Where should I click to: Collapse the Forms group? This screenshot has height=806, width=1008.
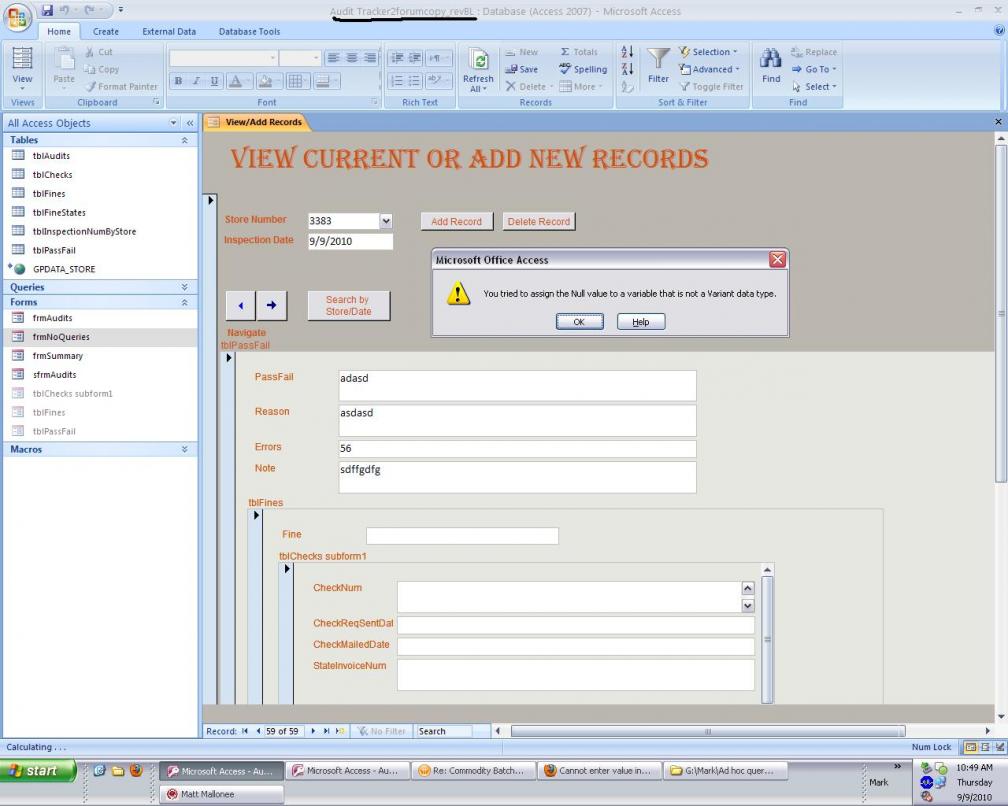click(x=184, y=302)
